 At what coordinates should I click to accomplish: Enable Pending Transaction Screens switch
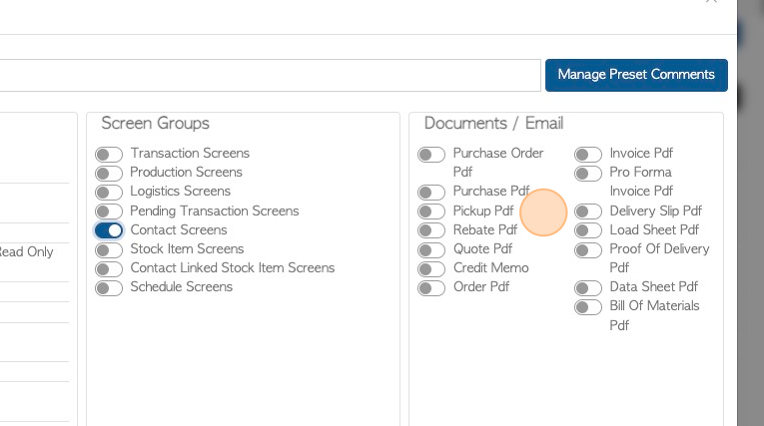pos(109,212)
